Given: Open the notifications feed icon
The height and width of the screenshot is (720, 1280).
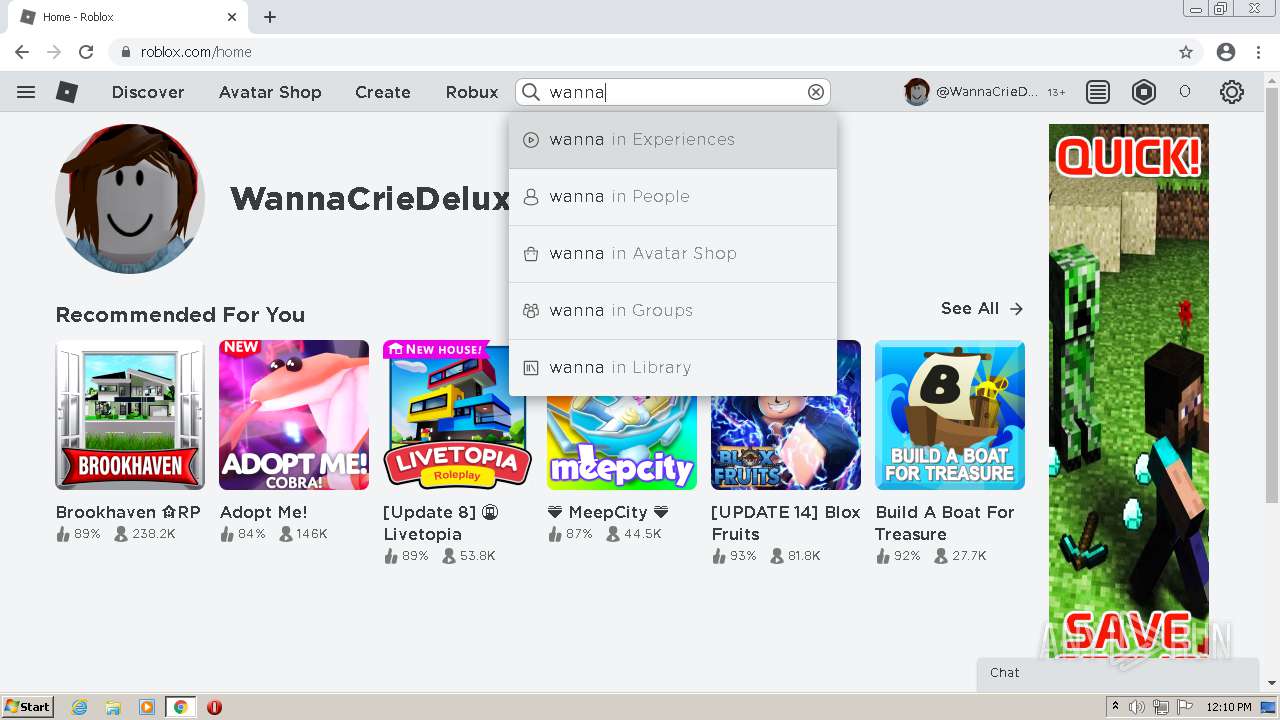Looking at the screenshot, I should click(x=1098, y=92).
